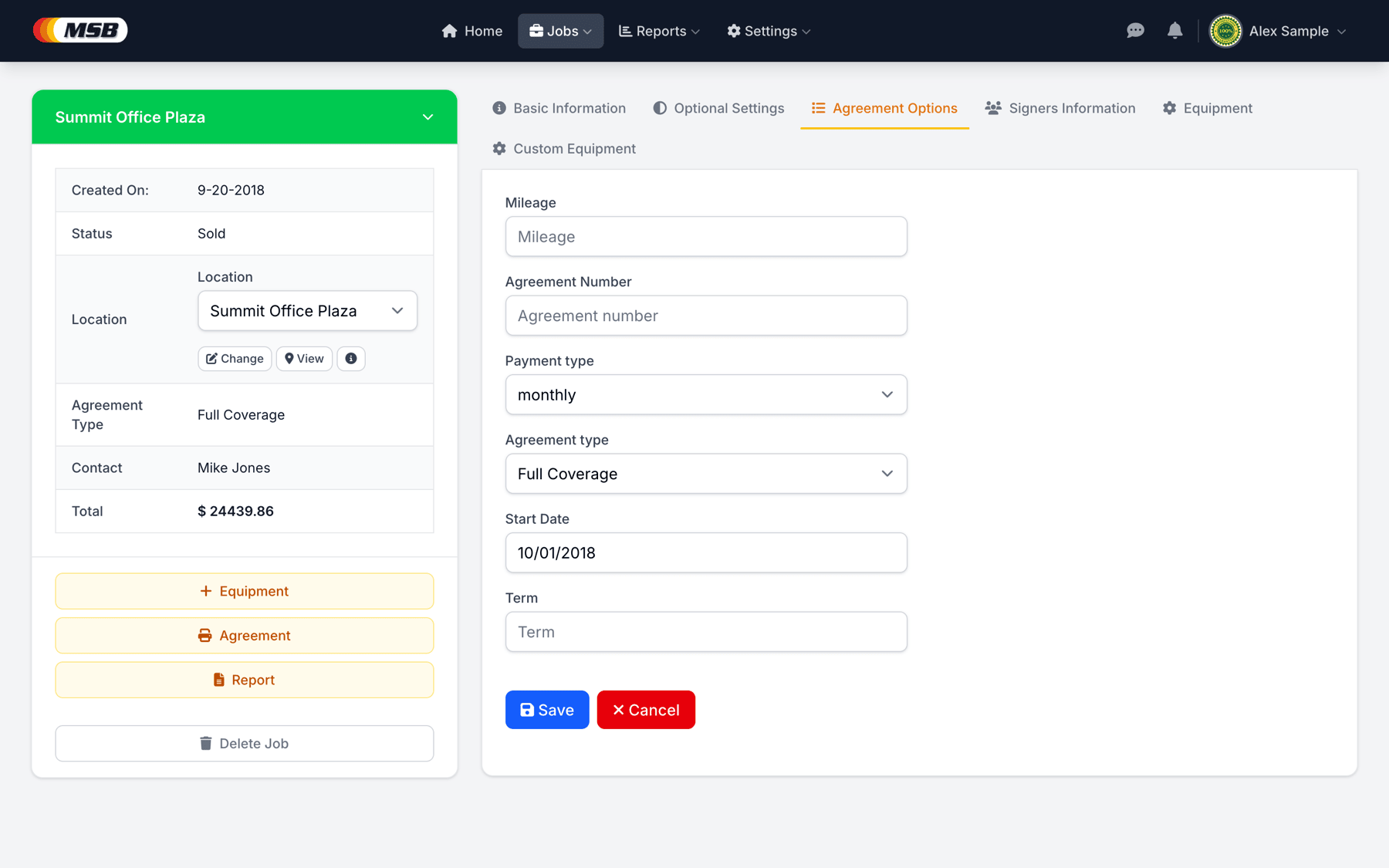Screen dimensions: 1389x868
Task: Switch to Optional Settings tab
Action: (x=718, y=108)
